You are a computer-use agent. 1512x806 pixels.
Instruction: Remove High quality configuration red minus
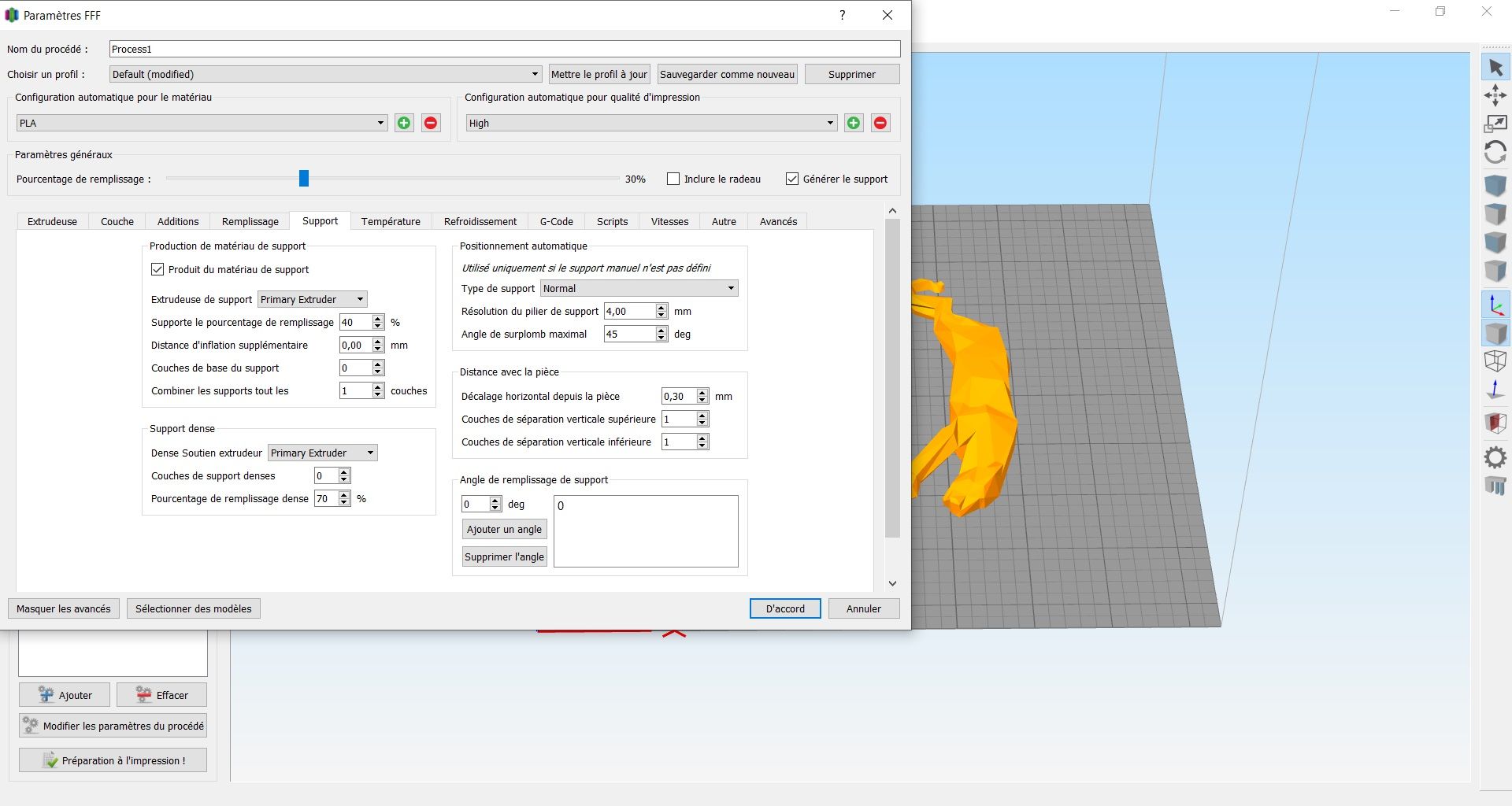880,123
